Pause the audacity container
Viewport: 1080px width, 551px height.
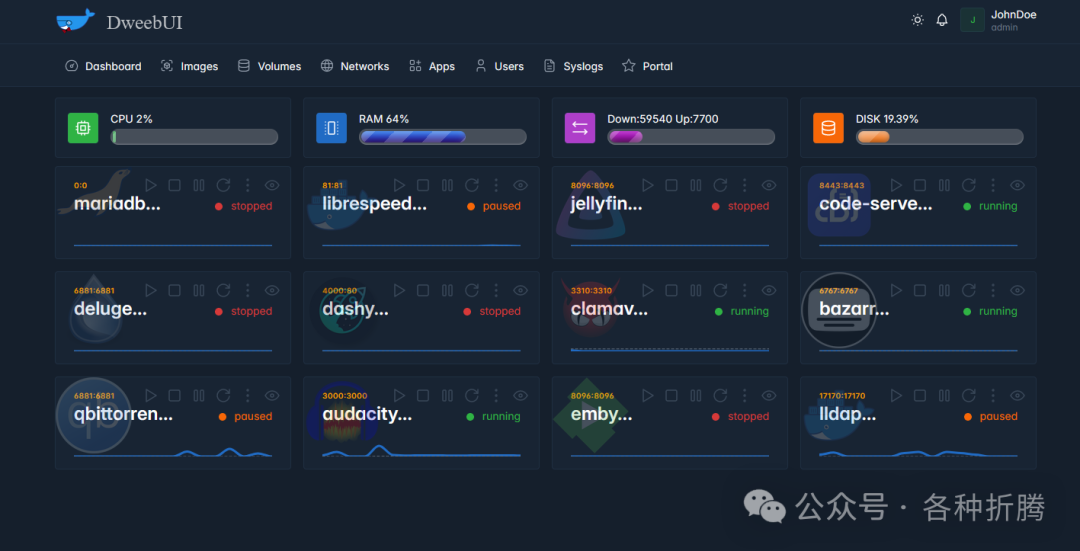pos(448,395)
